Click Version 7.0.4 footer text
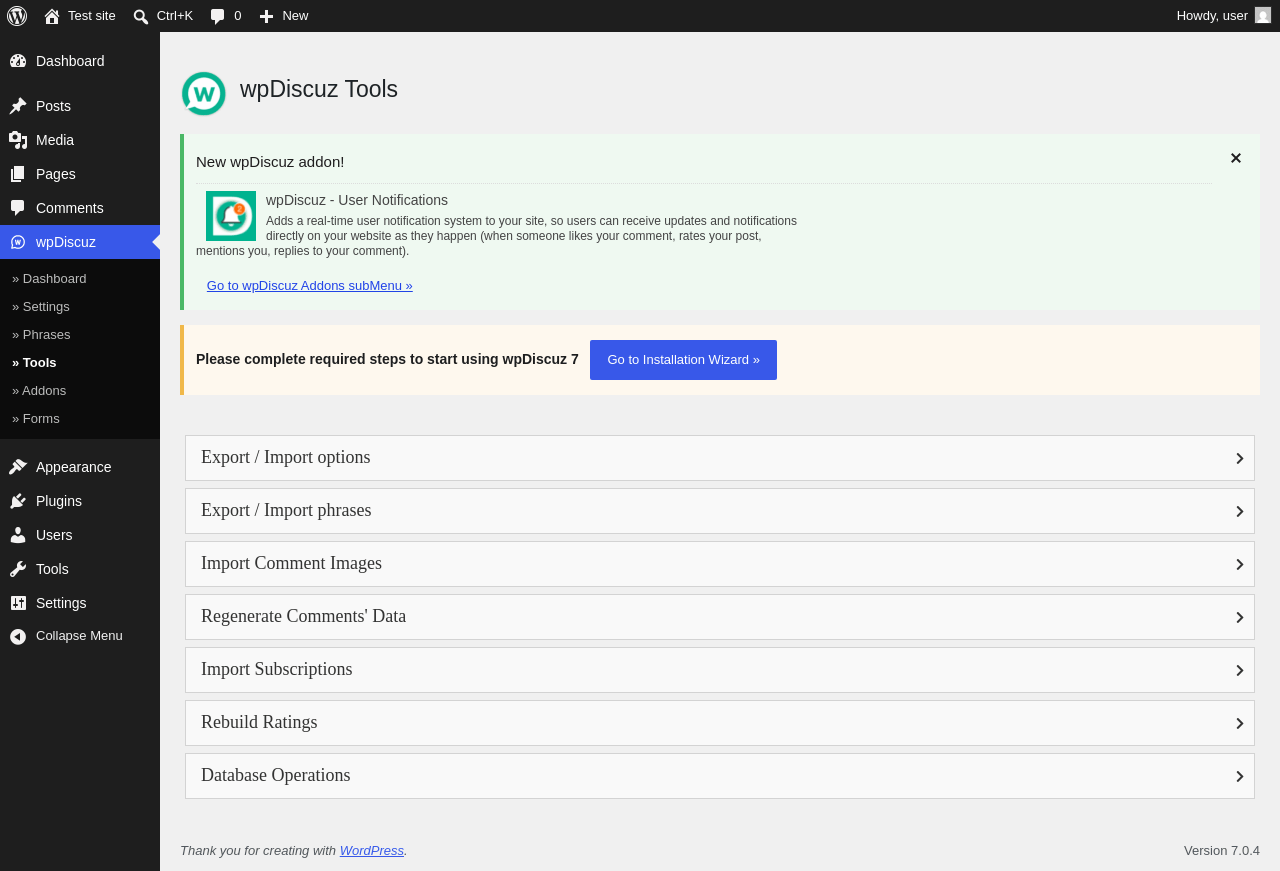This screenshot has height=871, width=1280. [1222, 851]
